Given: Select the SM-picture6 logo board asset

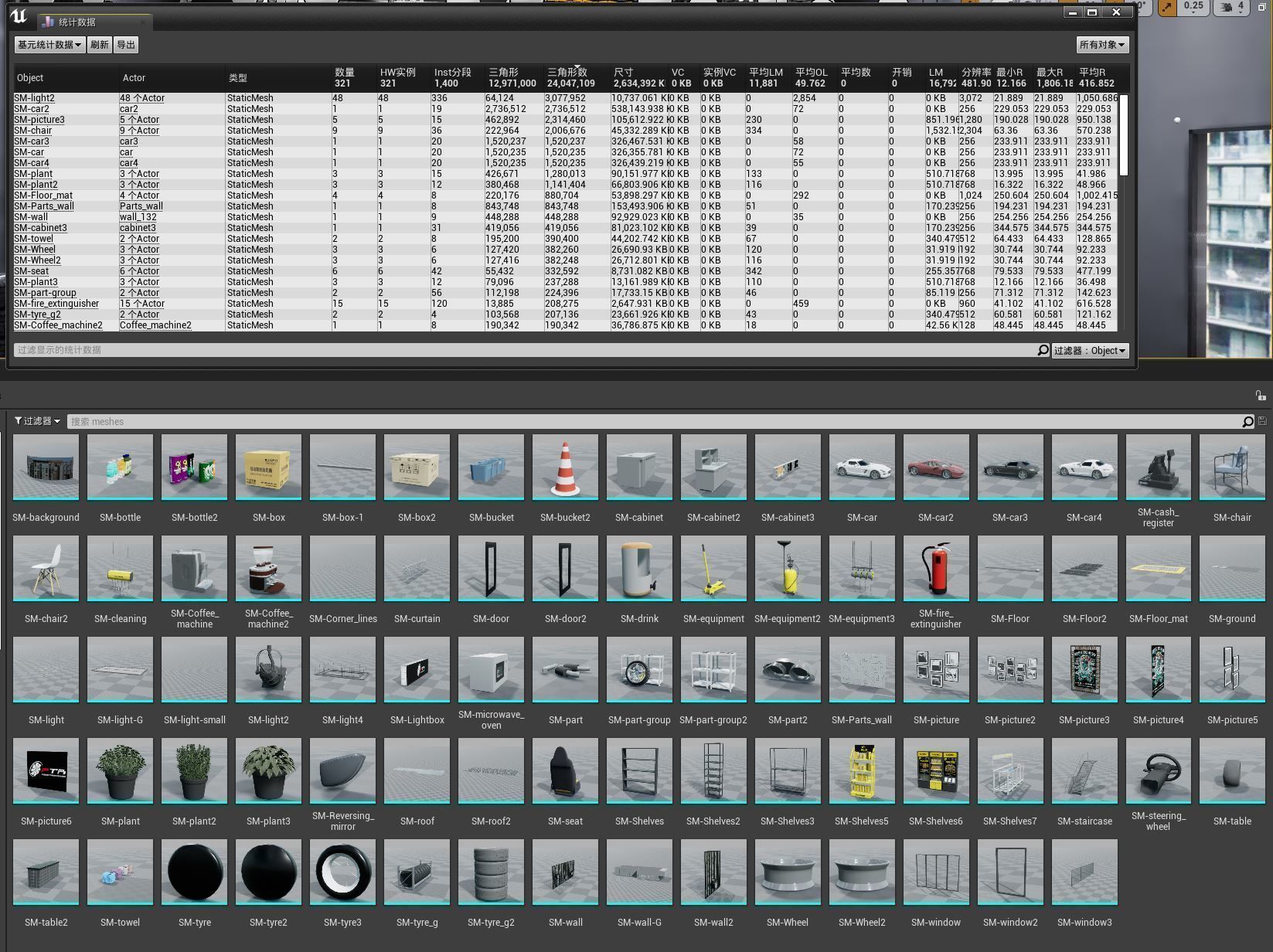Looking at the screenshot, I should (x=46, y=770).
